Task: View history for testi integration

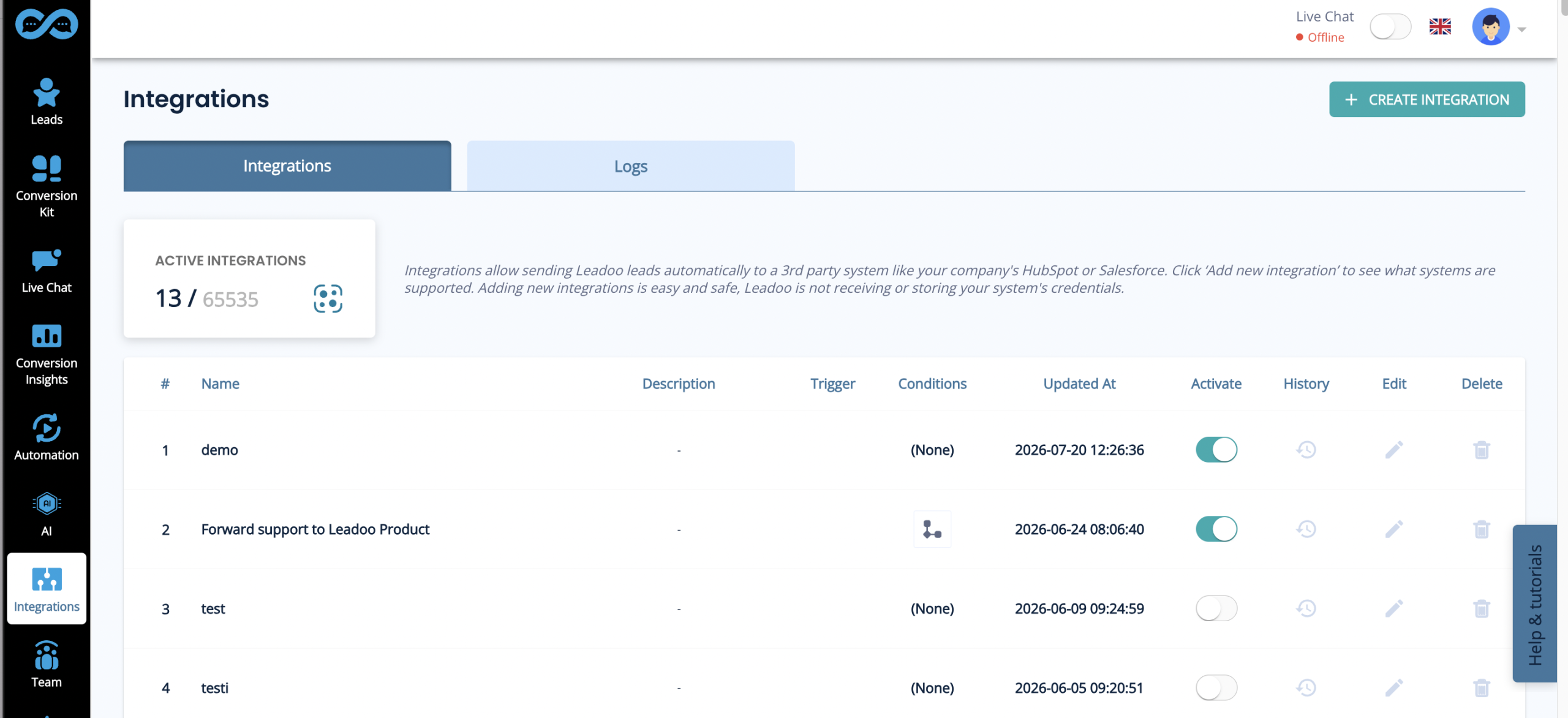Action: 1306,687
